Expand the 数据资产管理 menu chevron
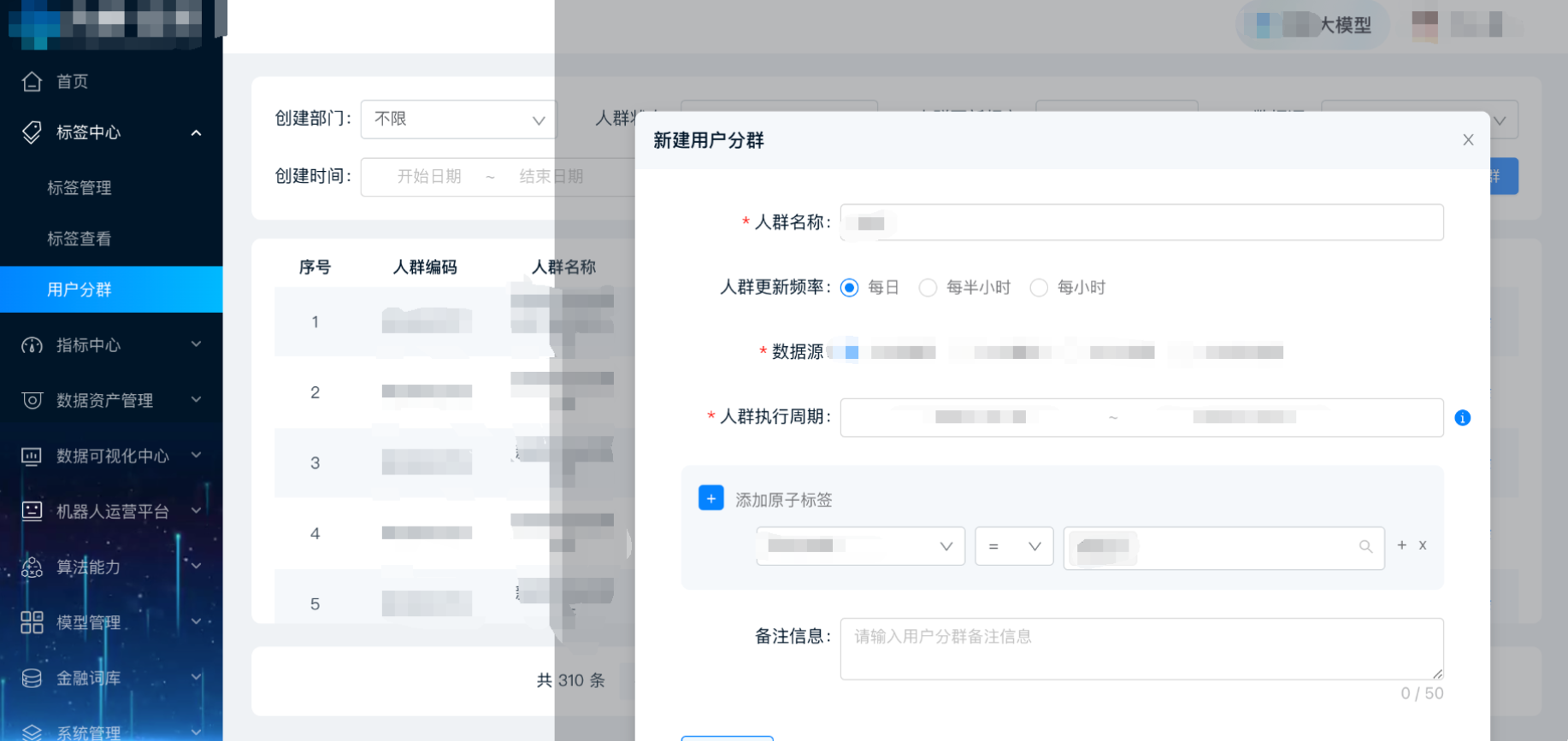The image size is (1568, 741). (197, 399)
